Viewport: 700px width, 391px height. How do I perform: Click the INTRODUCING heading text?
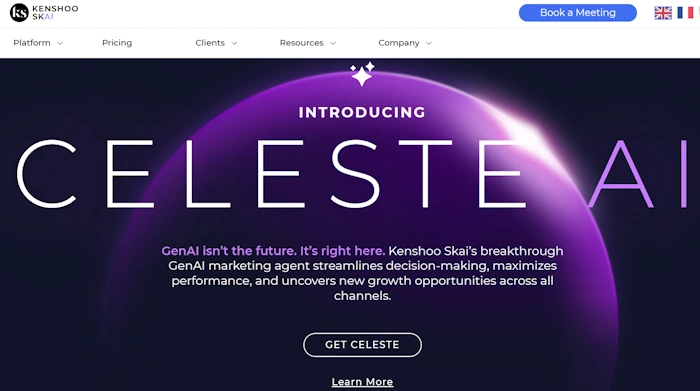tap(362, 112)
